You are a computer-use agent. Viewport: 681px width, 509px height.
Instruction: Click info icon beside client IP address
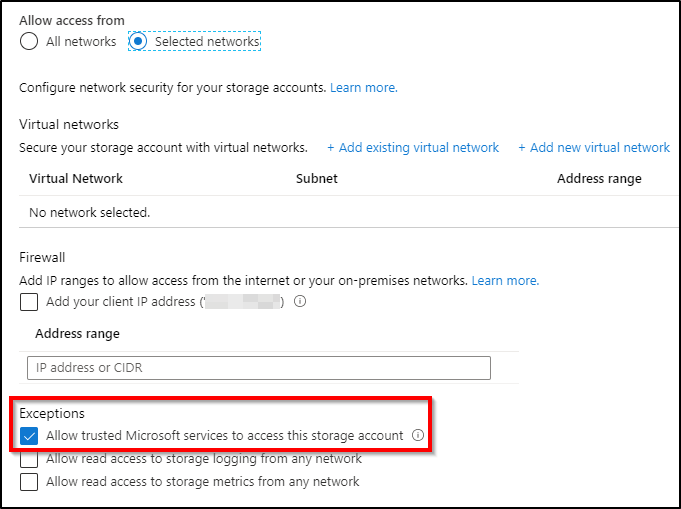tap(300, 301)
